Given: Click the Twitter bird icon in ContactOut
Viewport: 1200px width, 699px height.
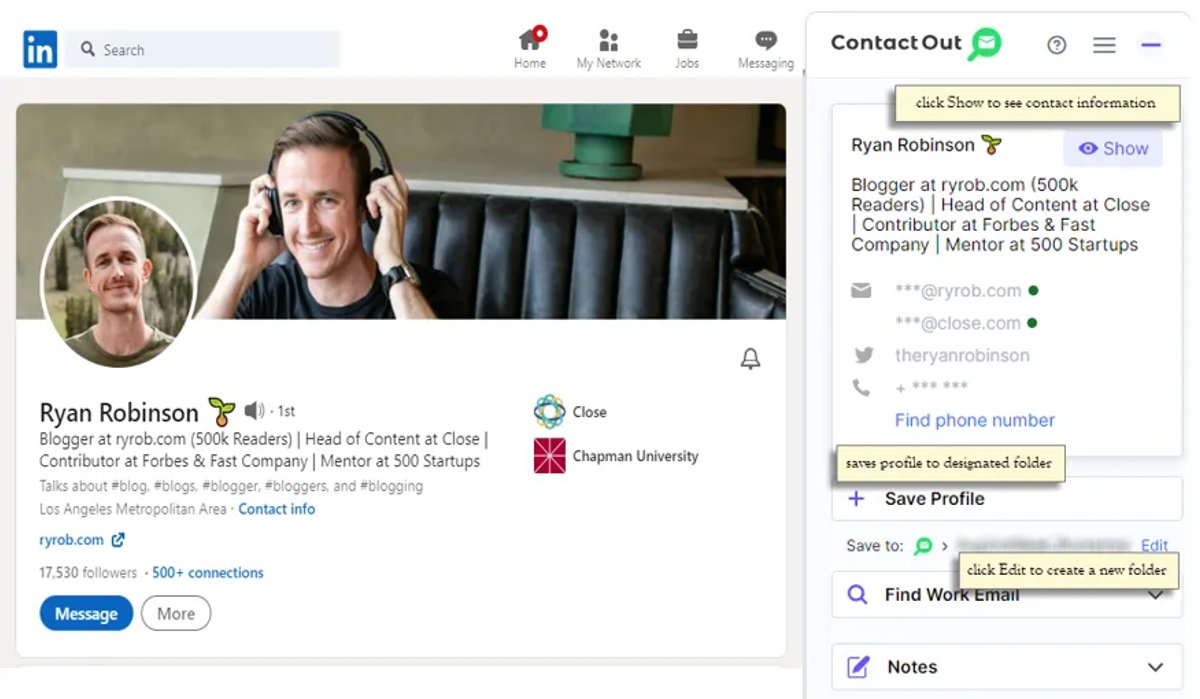Looking at the screenshot, I should tap(863, 355).
